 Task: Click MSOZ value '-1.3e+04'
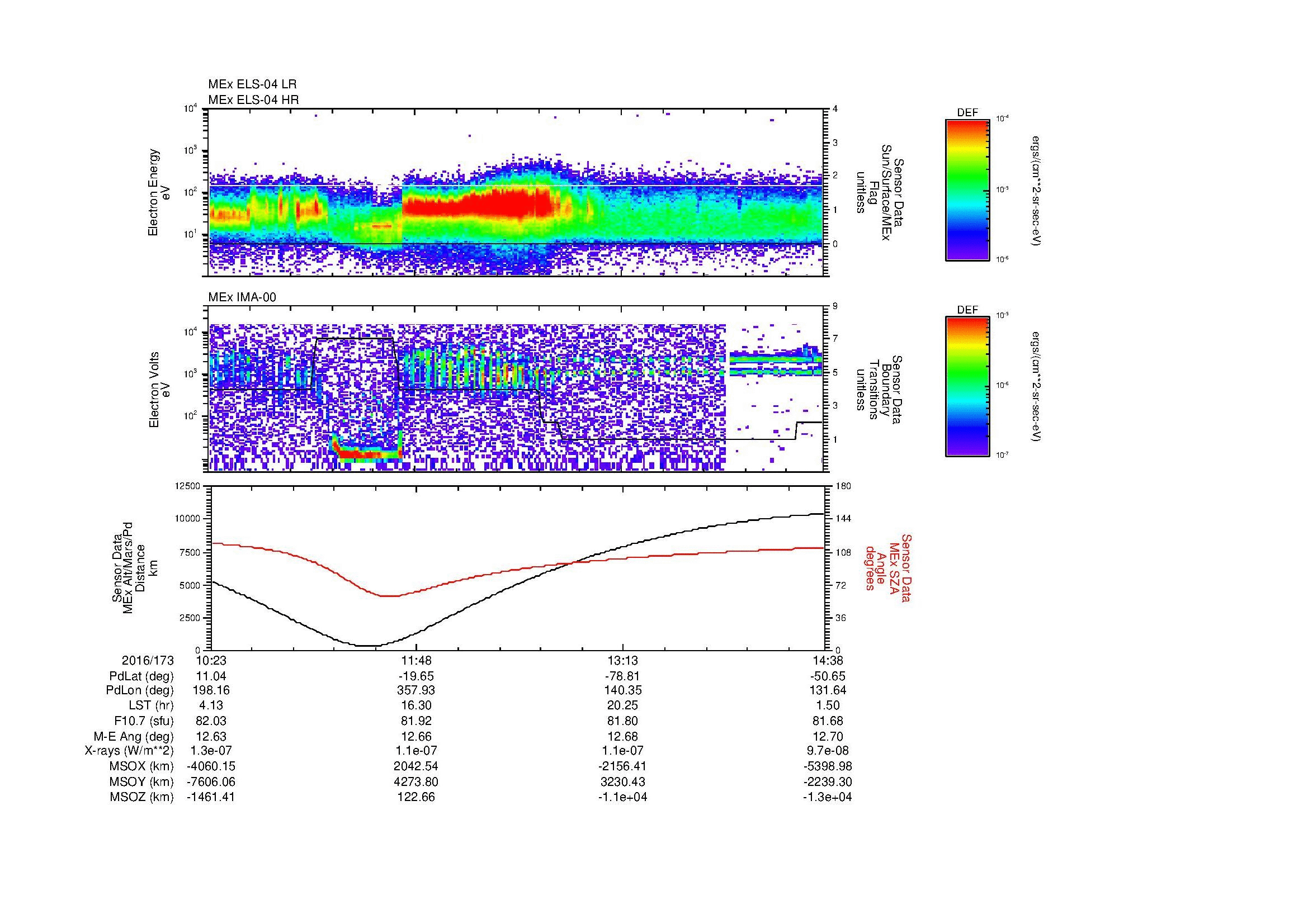(828, 797)
